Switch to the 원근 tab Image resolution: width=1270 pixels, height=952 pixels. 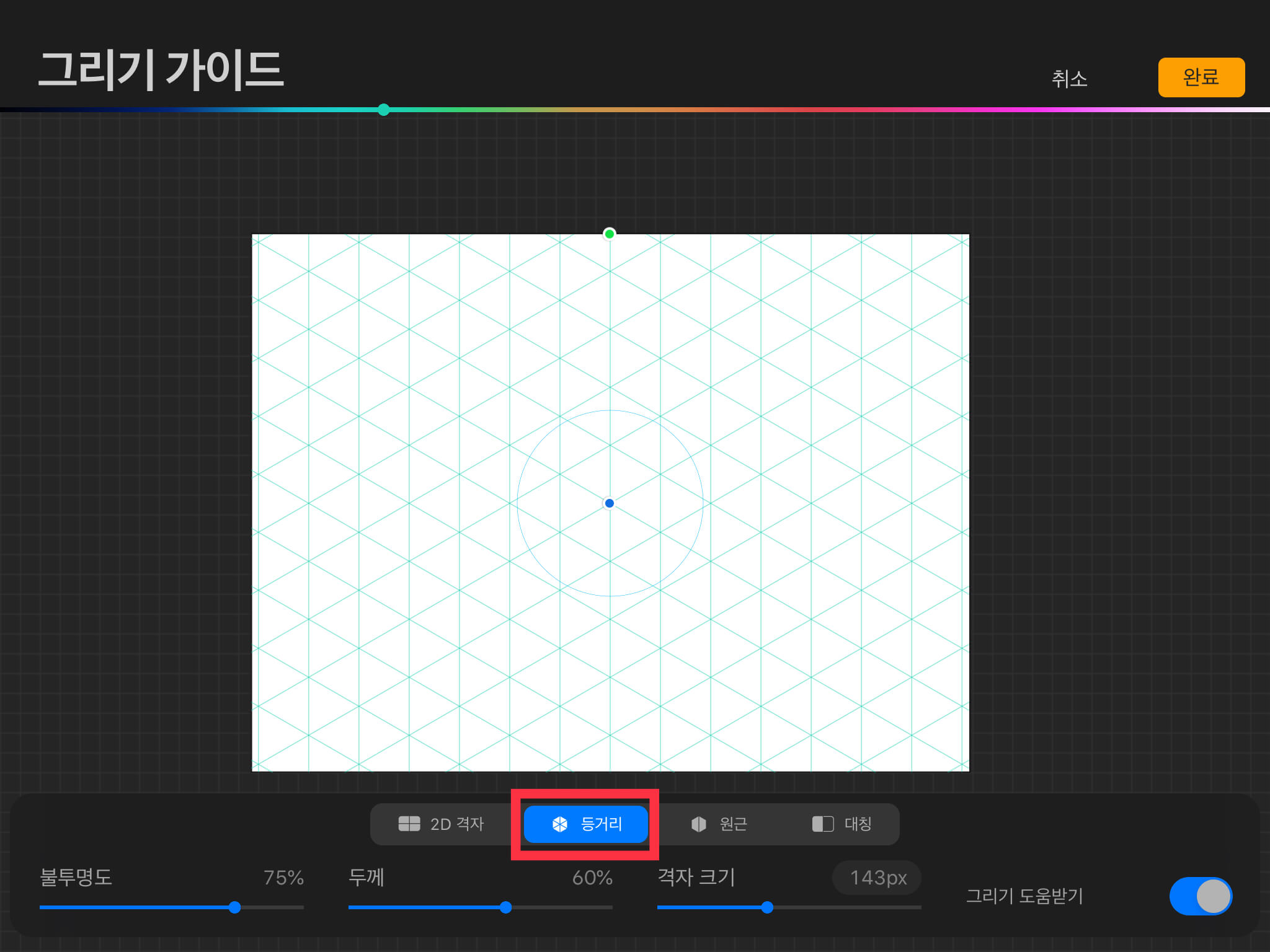coord(733,824)
